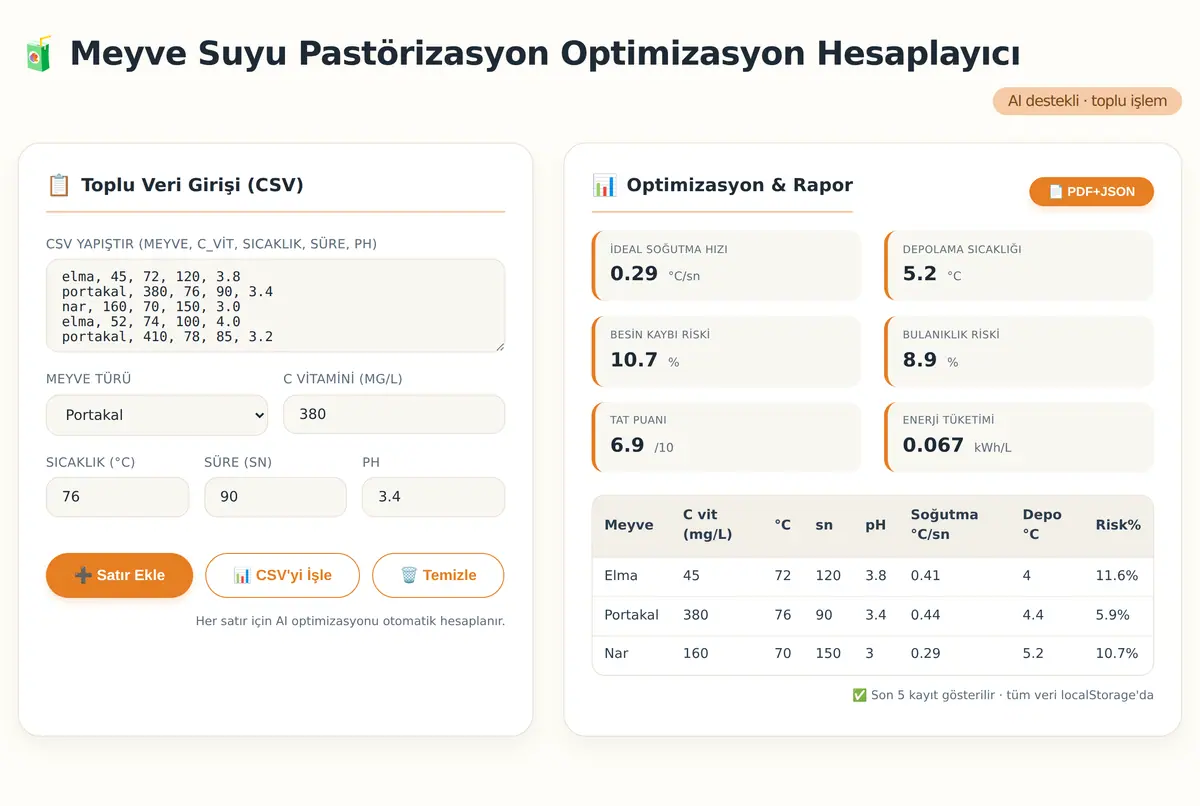This screenshot has height=806, width=1200.
Task: Click the 0.44 cooling value in Portakal row
Action: [x=925, y=615]
